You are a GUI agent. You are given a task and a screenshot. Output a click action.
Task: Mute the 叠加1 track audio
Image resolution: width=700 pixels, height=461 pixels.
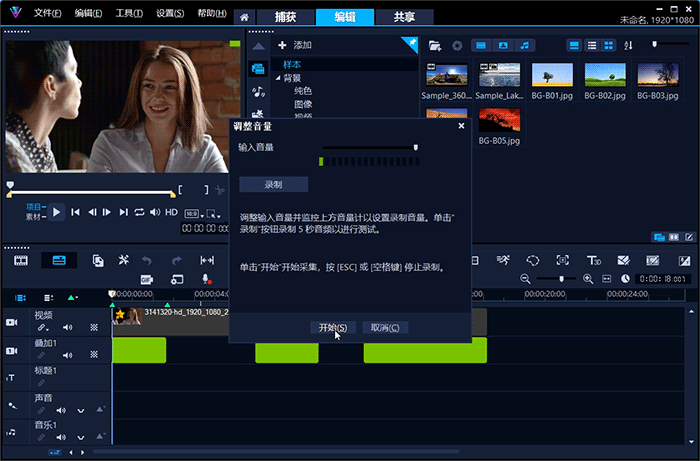(67, 355)
